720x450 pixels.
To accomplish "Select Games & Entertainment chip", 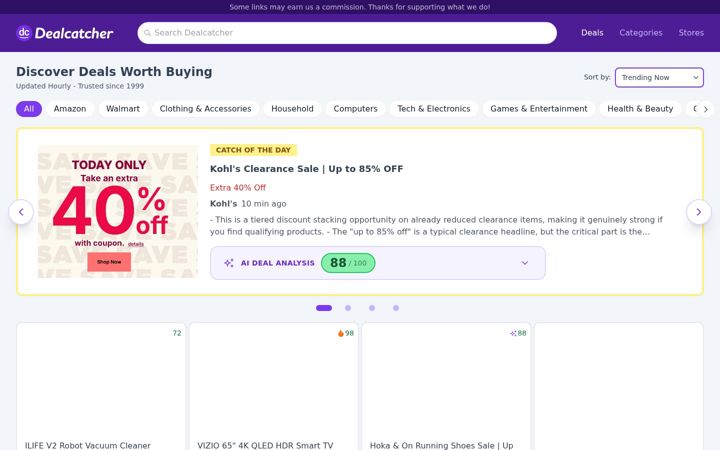I will tap(539, 109).
